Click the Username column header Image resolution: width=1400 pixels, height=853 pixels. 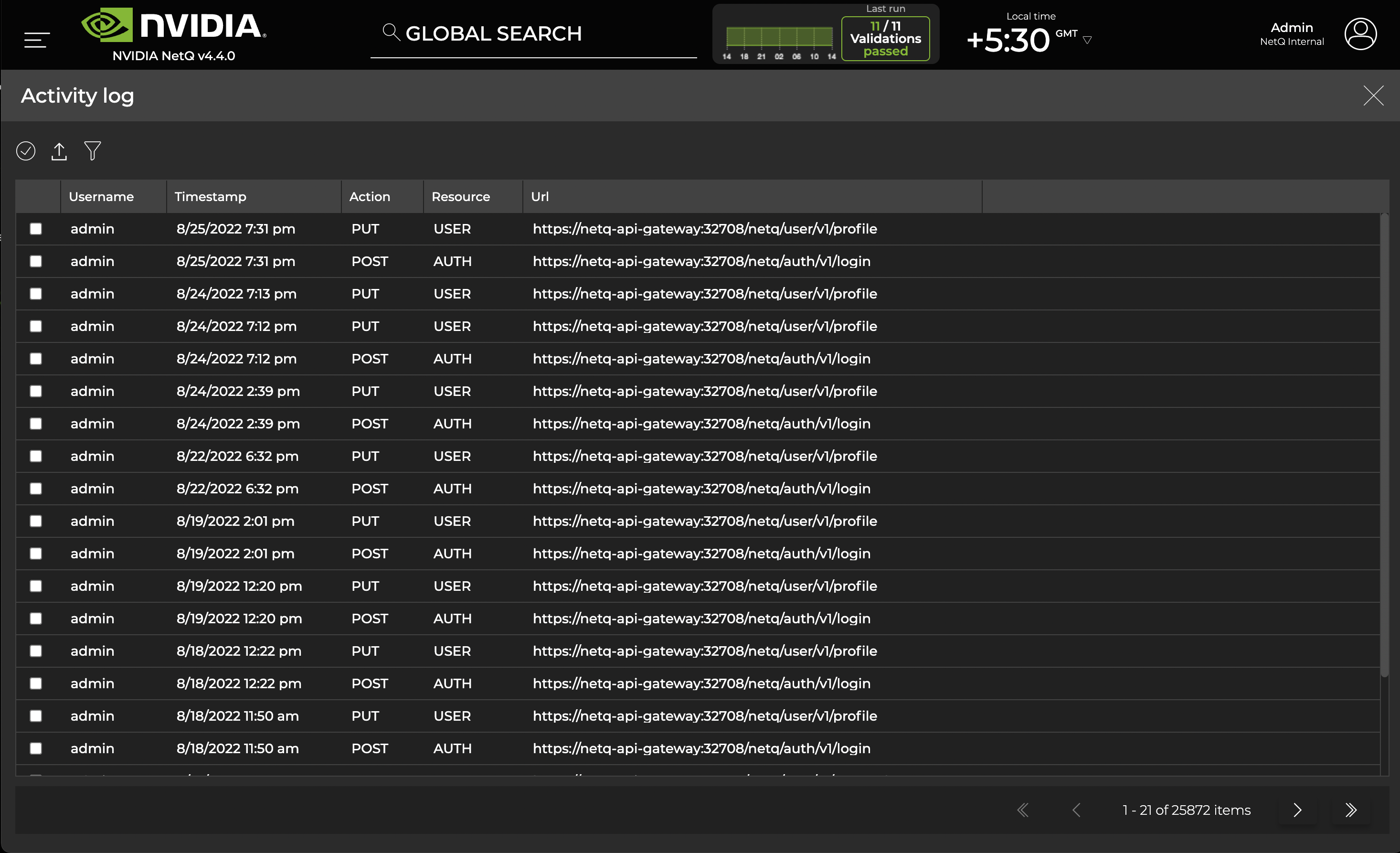[101, 197]
